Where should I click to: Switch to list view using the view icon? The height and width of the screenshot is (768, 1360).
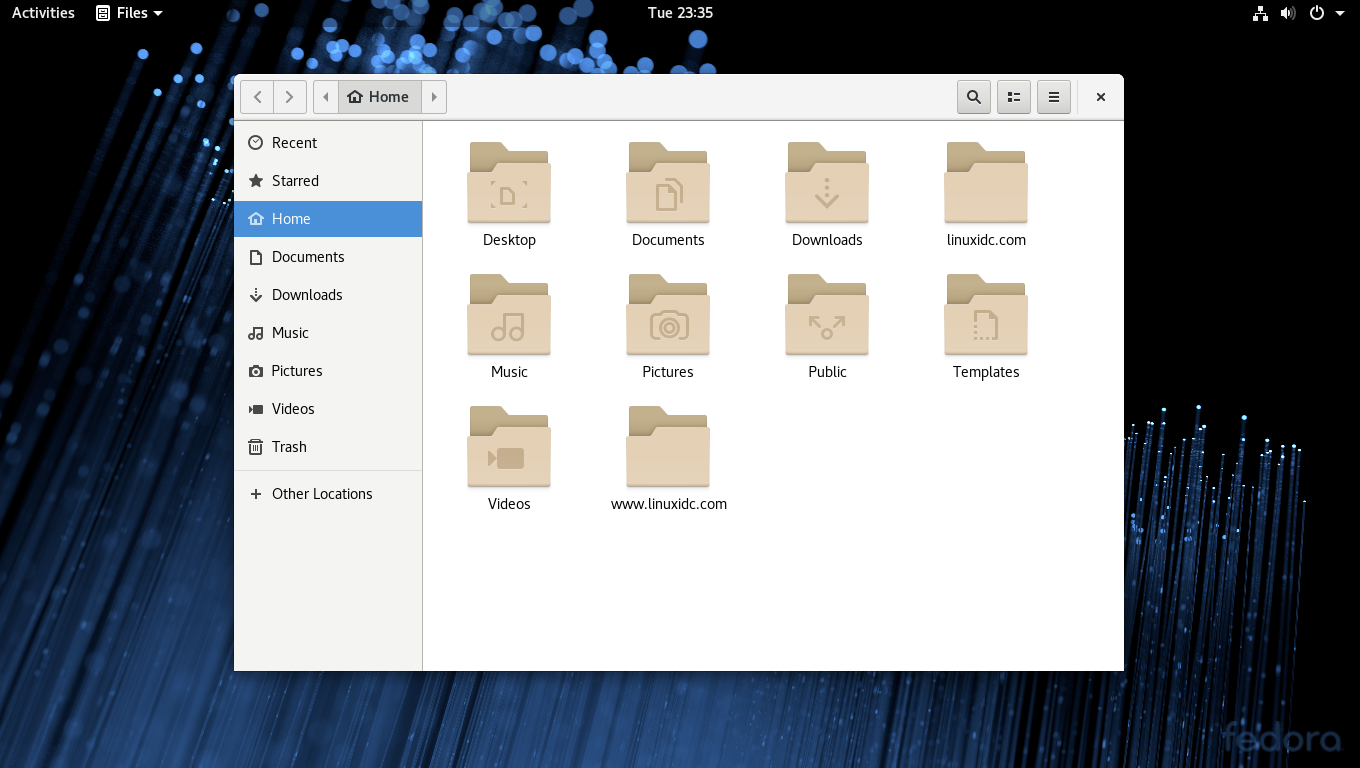(x=1013, y=97)
